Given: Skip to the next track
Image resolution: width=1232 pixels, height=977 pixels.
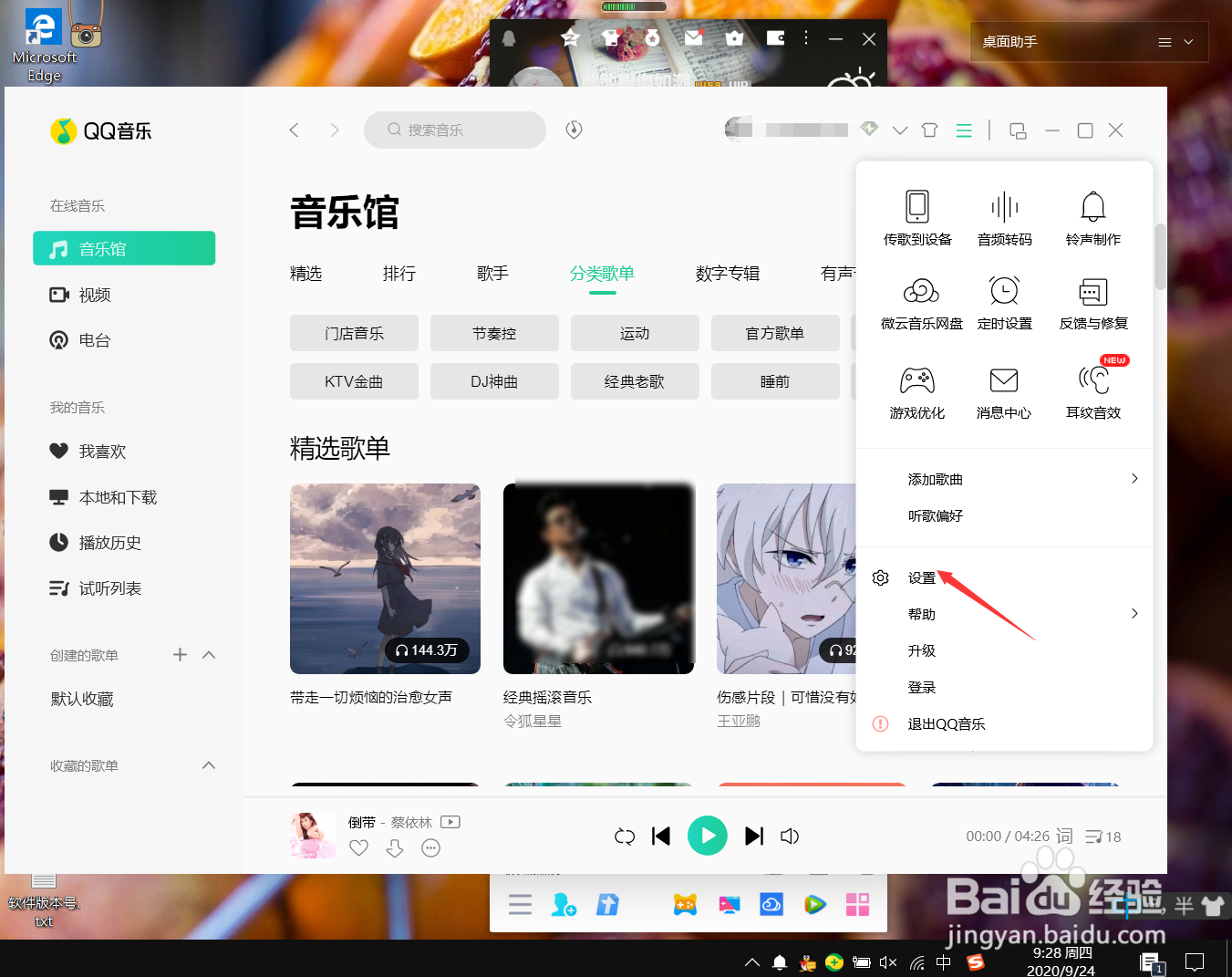Looking at the screenshot, I should pyautogui.click(x=754, y=837).
